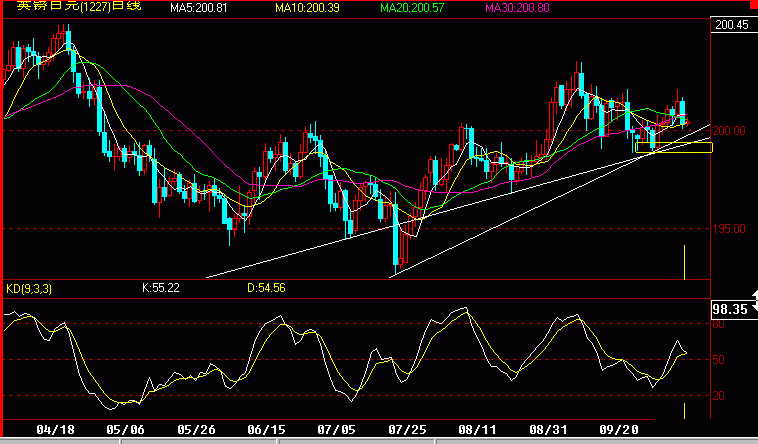
Task: Click the green MA20:200.57 label
Action: (412, 8)
